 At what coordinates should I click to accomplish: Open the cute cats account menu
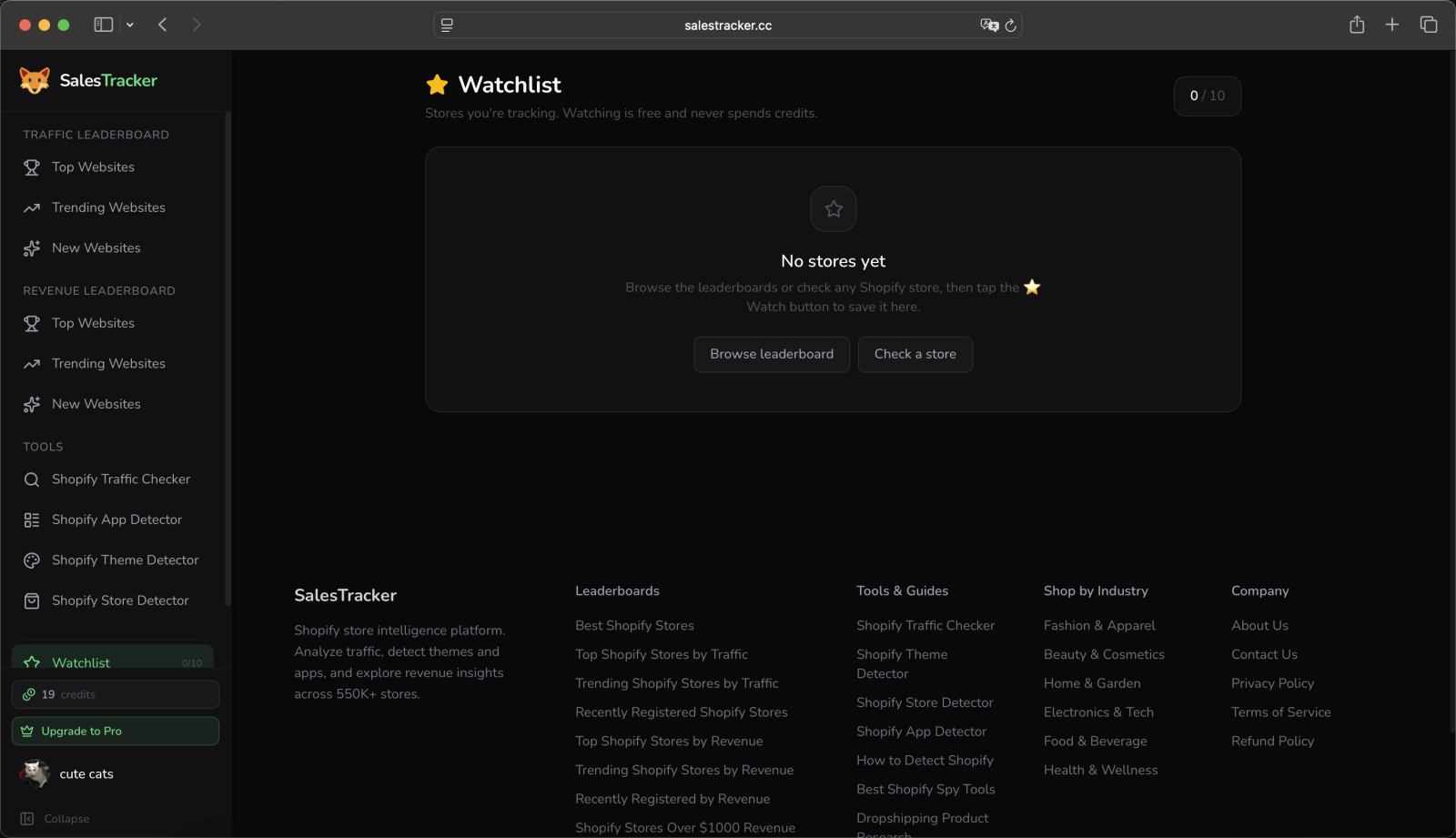(116, 774)
